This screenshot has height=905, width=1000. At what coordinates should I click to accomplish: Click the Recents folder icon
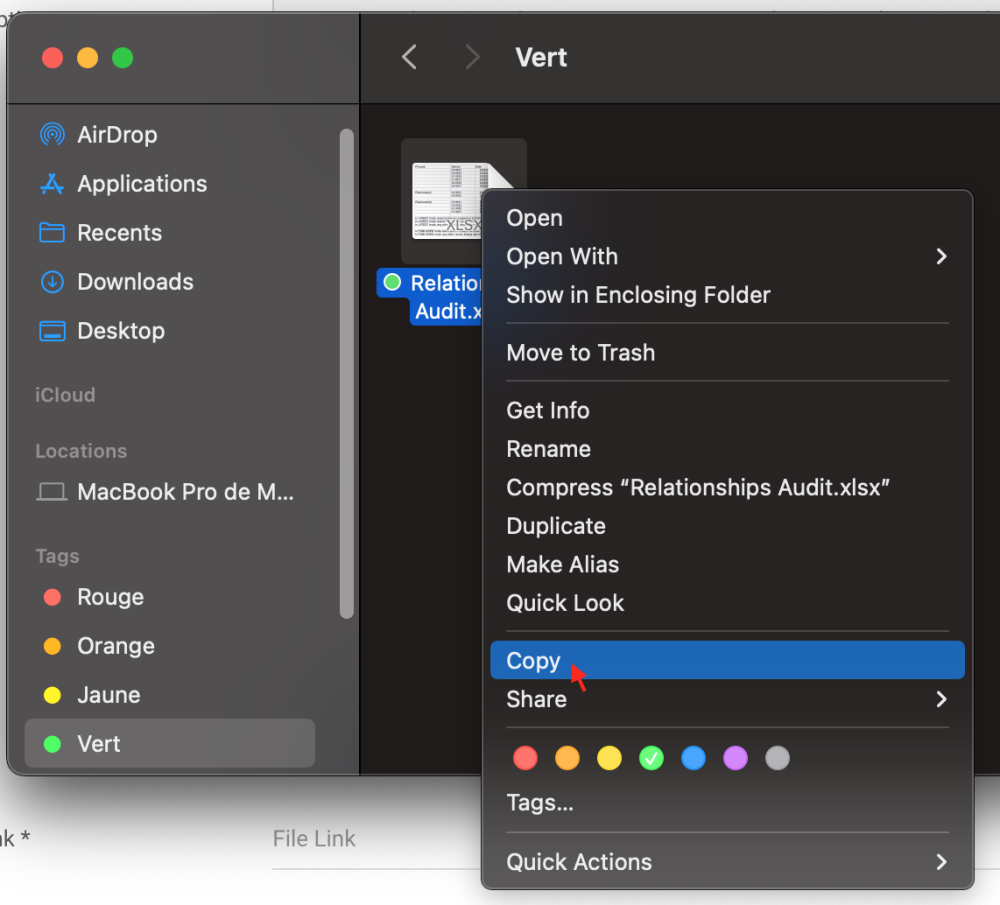51,233
